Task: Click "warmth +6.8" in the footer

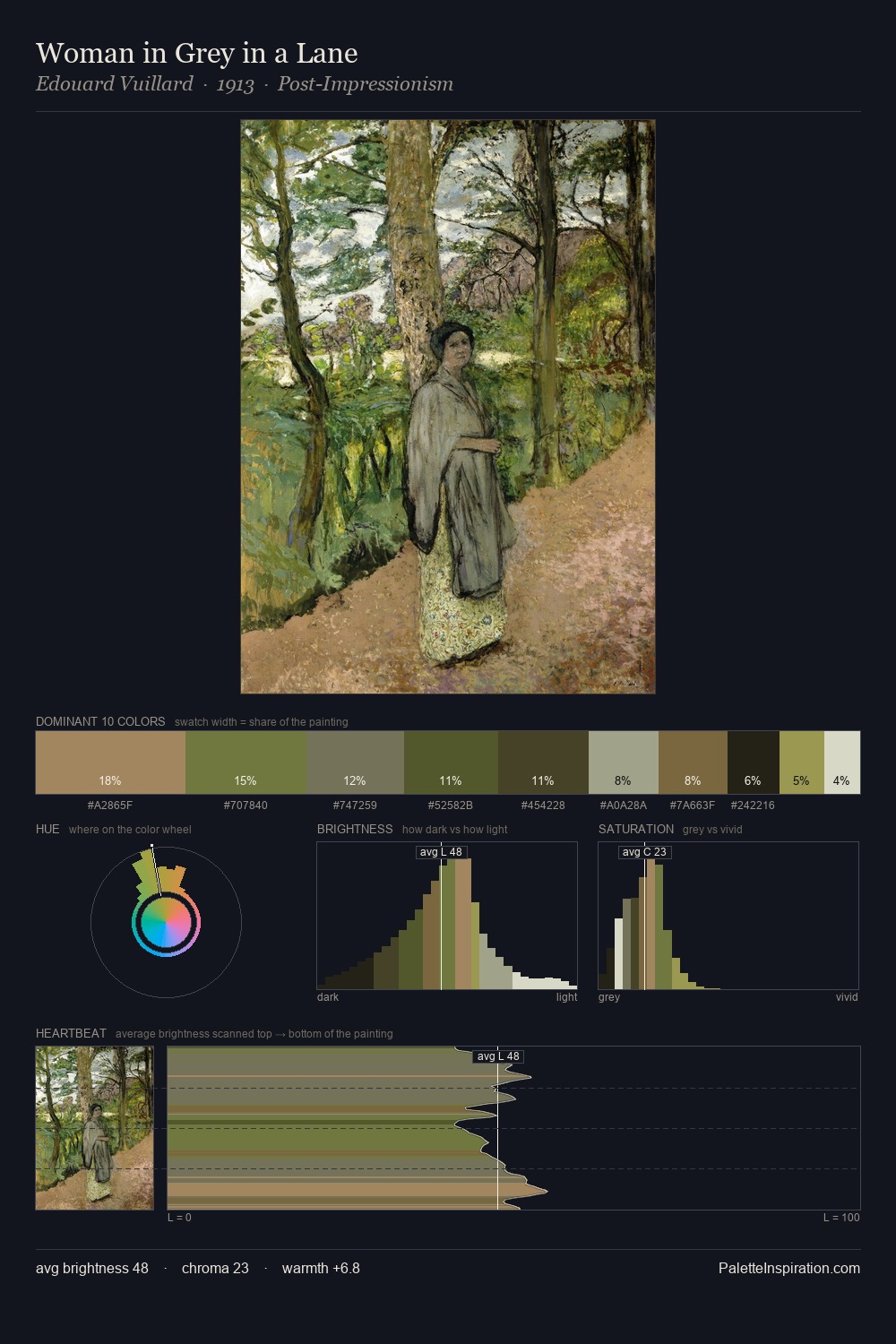Action: [x=321, y=1268]
